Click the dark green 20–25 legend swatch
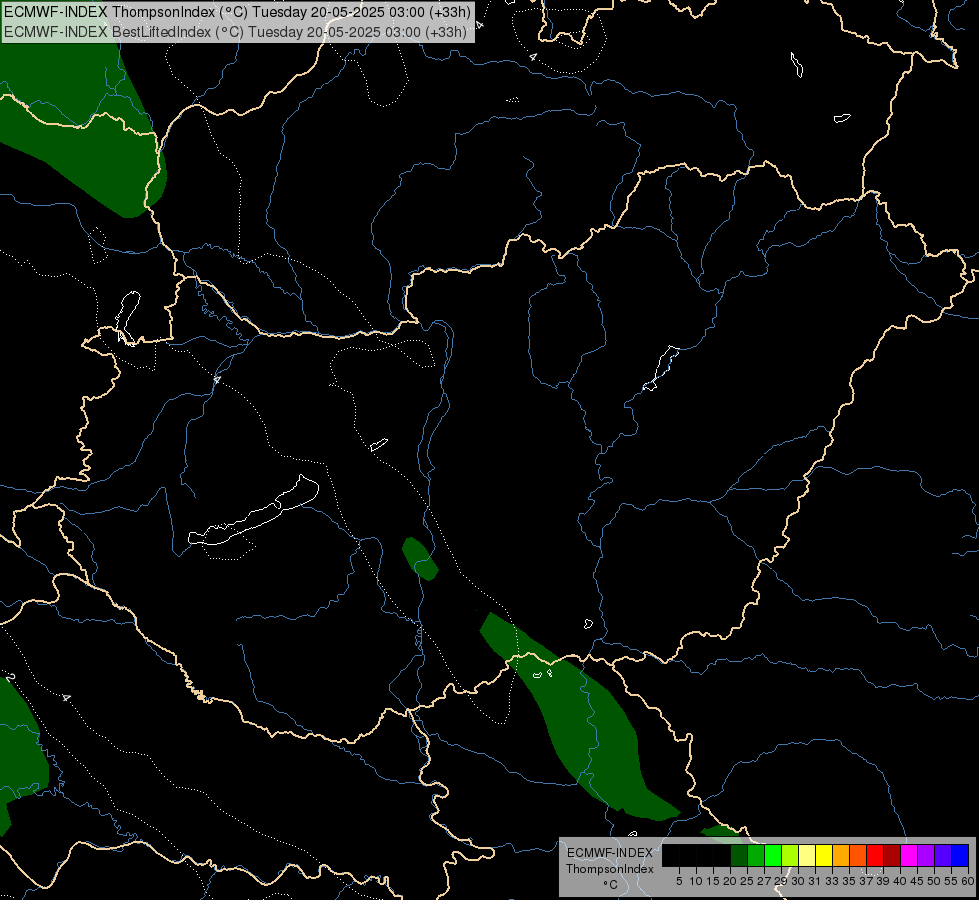Image resolution: width=979 pixels, height=900 pixels. 739,855
